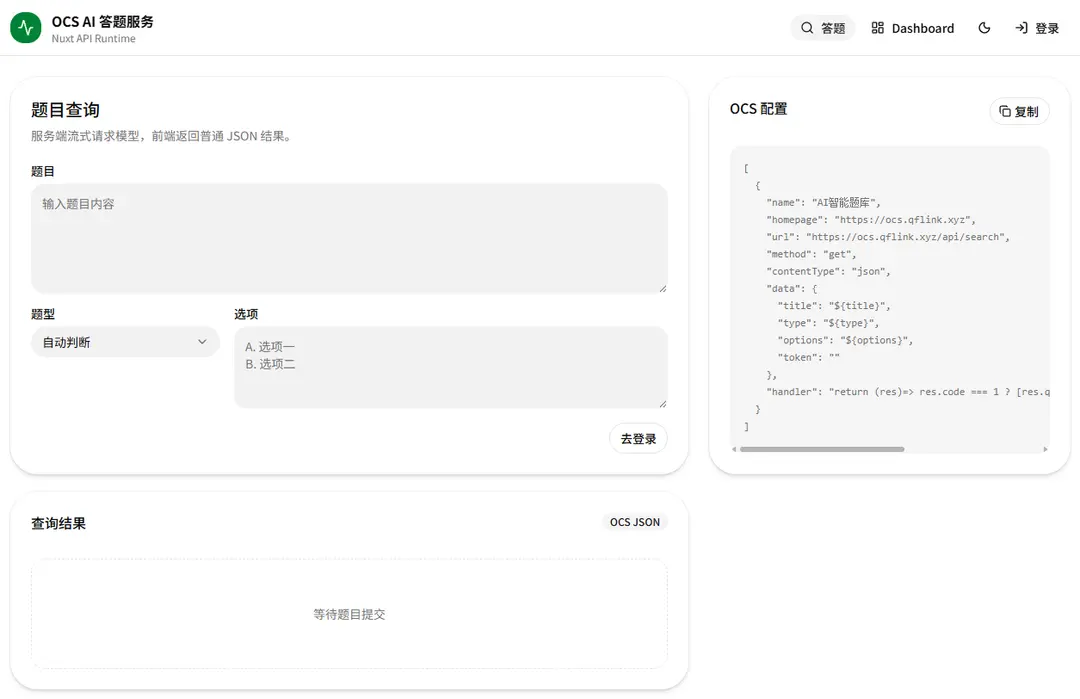Click the "handler" line in the config code
Viewport: 1080px width, 699px height.
click(x=908, y=392)
